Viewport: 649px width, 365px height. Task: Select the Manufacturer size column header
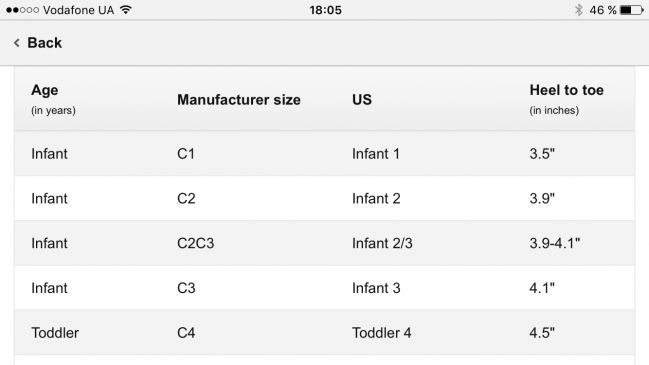point(239,100)
